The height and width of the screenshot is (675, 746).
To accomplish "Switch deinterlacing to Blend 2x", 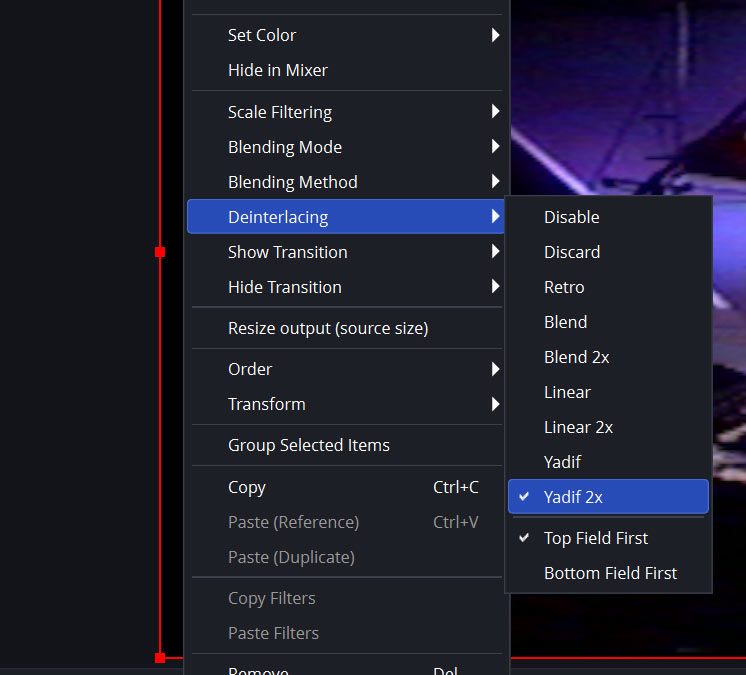I will [x=576, y=357].
